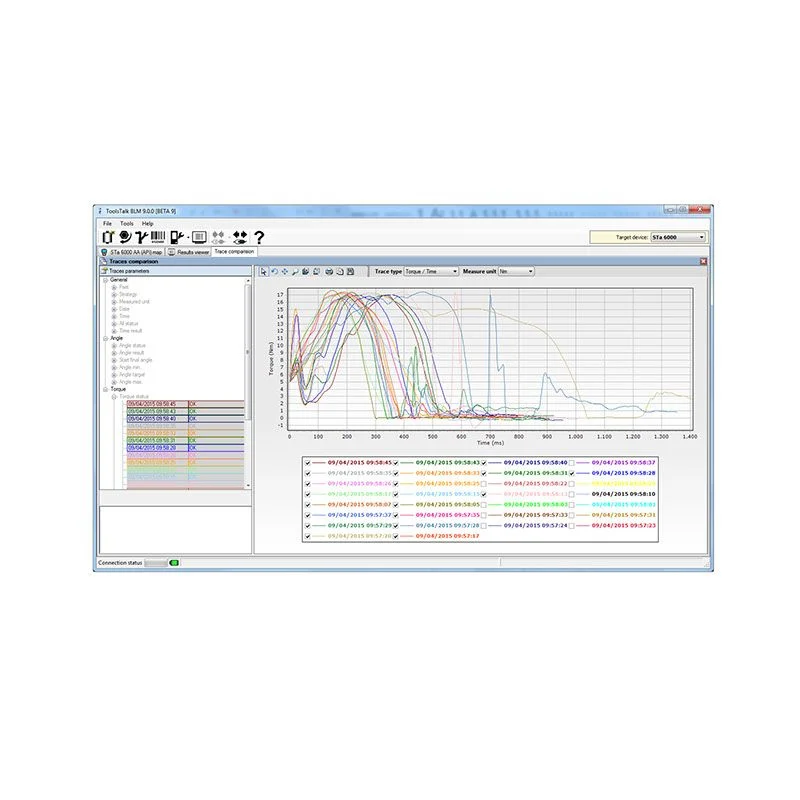Open the Tools menu

(126, 223)
